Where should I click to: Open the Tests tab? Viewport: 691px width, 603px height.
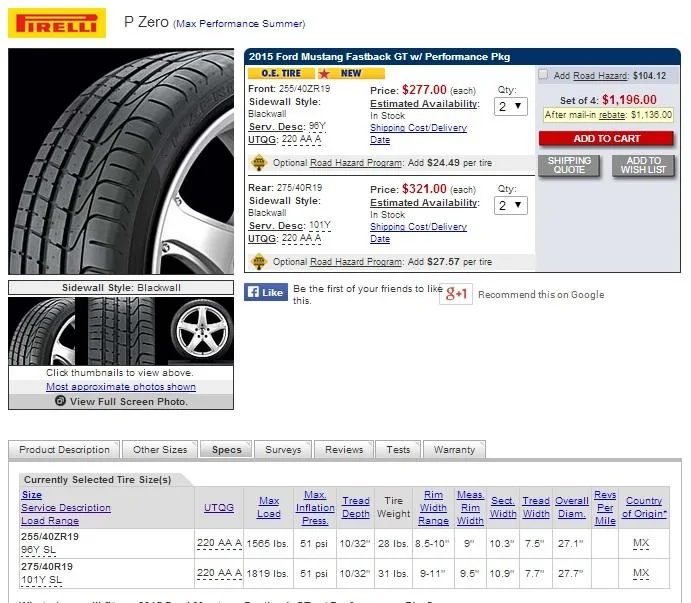pyautogui.click(x=398, y=450)
